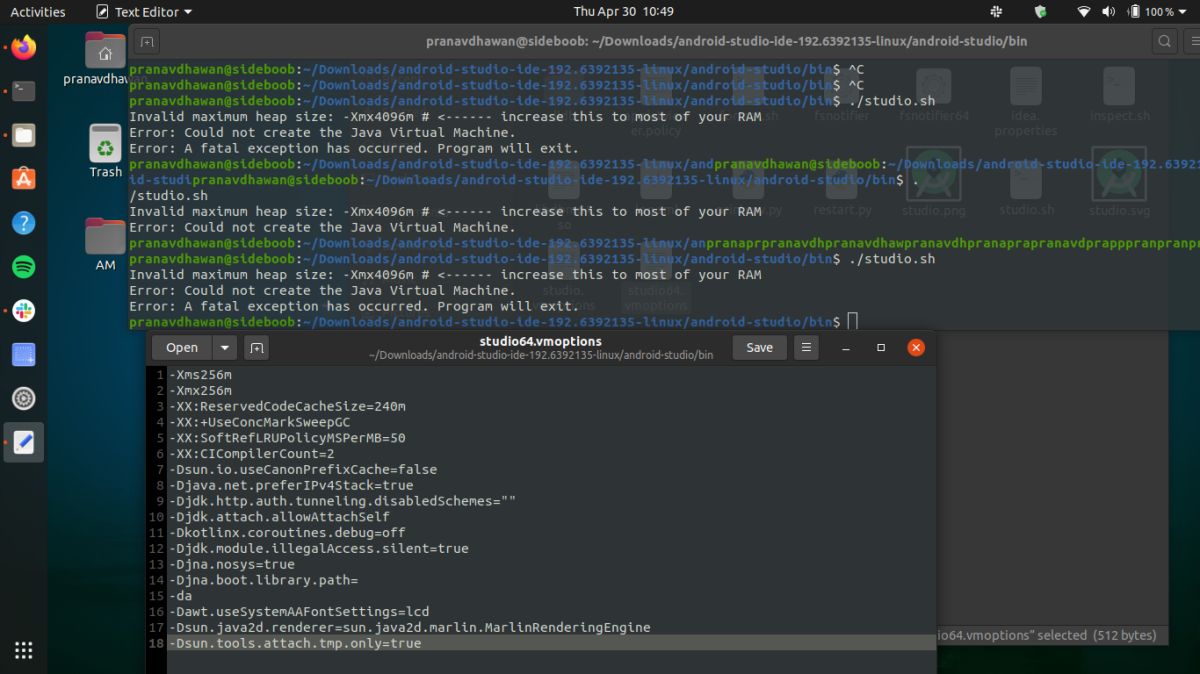This screenshot has height=674, width=1200.
Task: Expand the system menu arrow in the top bar
Action: tap(1185, 12)
